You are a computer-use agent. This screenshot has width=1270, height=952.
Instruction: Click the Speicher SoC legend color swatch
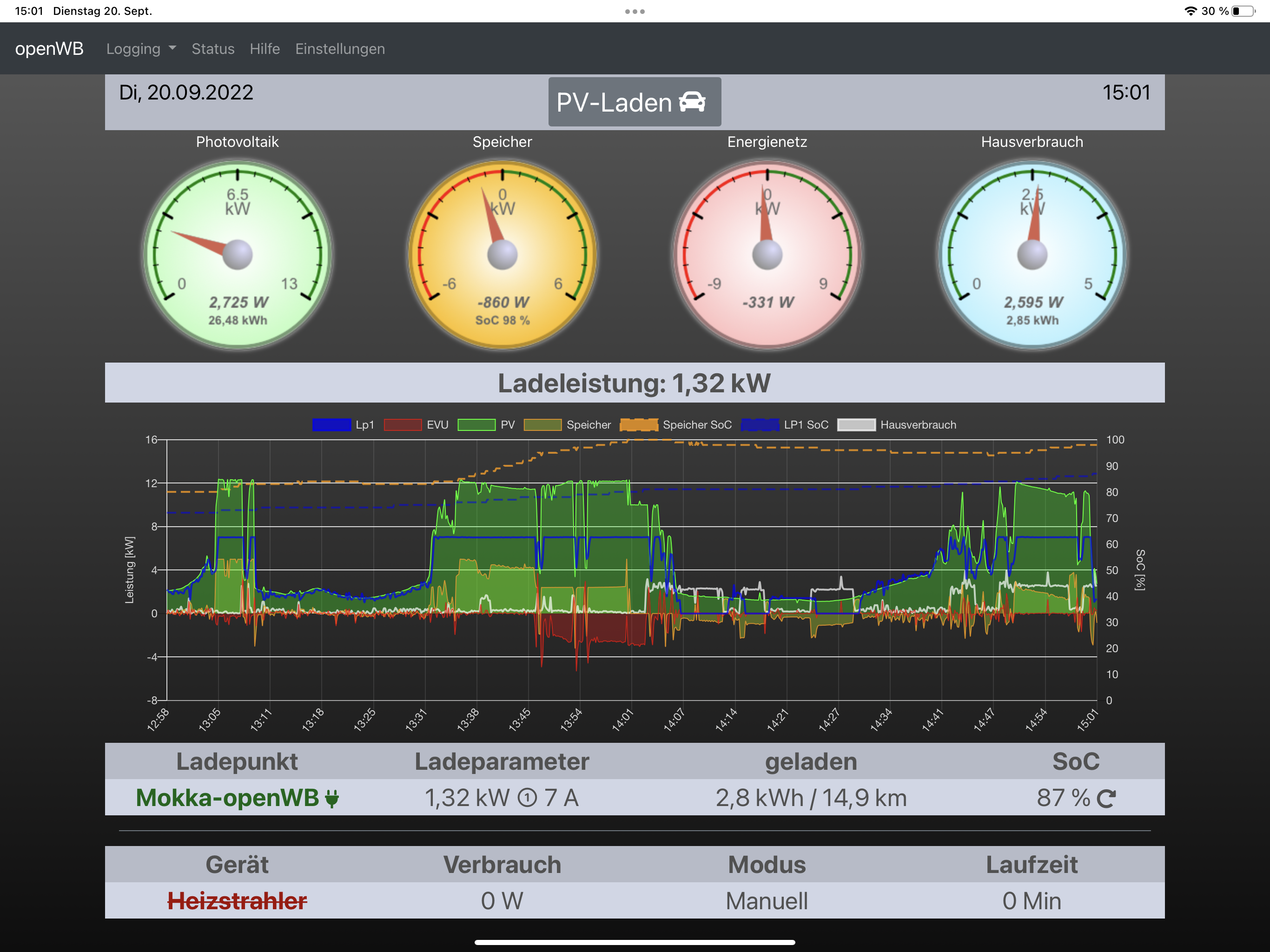click(639, 425)
